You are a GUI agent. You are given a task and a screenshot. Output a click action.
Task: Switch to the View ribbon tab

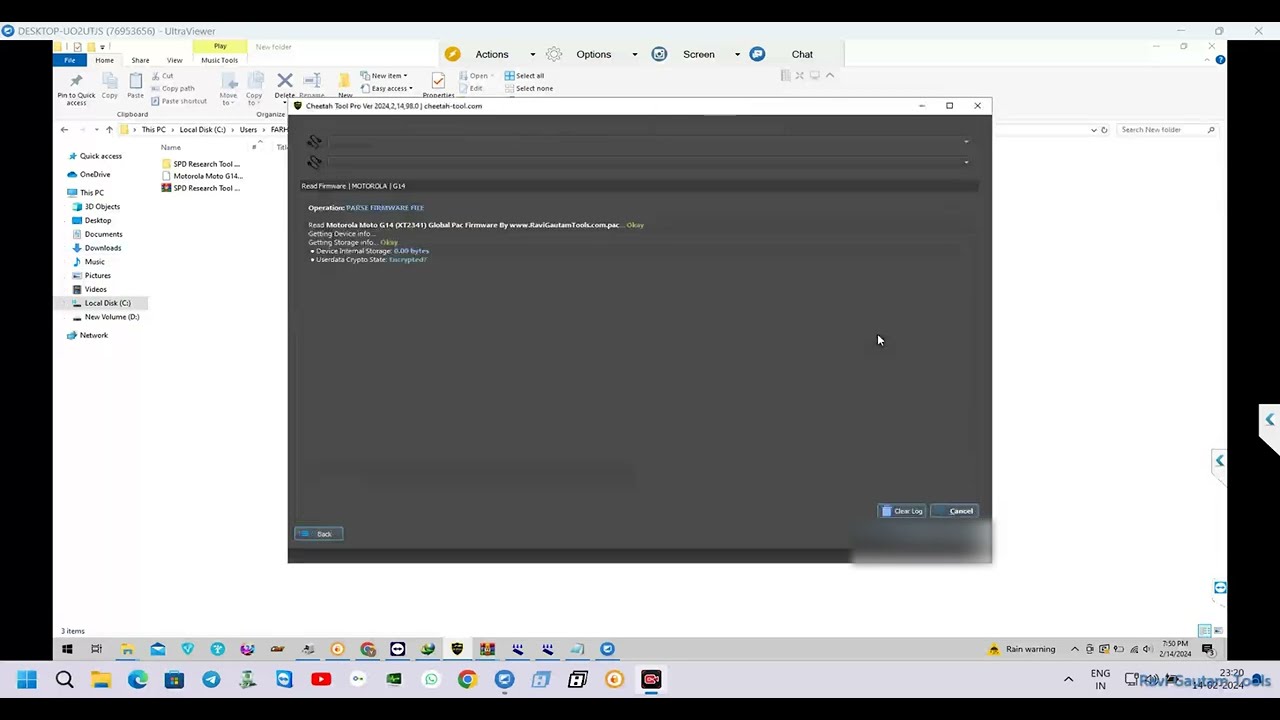click(x=174, y=60)
